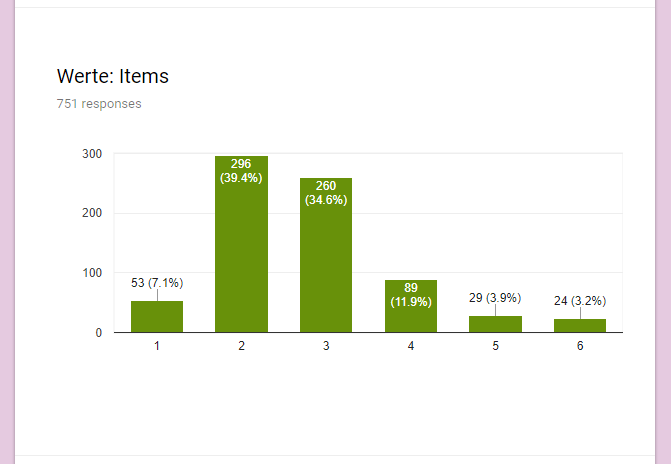Select the tallest bar showing 296 responses
The width and height of the screenshot is (671, 464).
click(241, 244)
